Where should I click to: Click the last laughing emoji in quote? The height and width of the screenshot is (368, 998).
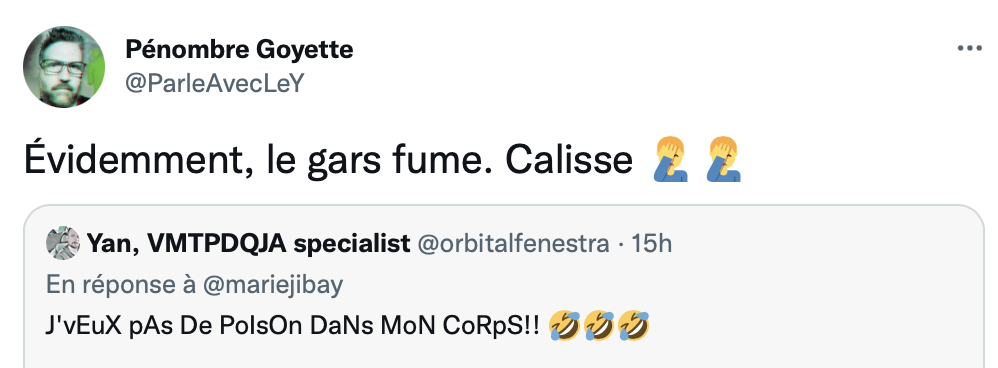tap(634, 325)
